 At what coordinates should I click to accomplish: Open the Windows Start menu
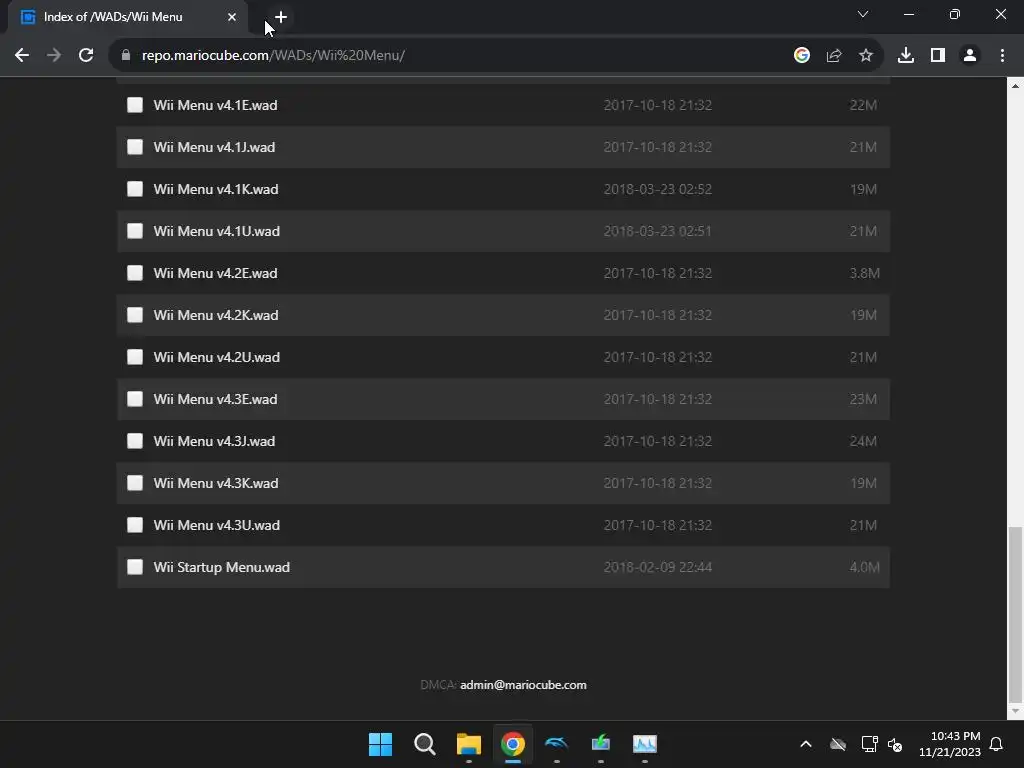[381, 744]
